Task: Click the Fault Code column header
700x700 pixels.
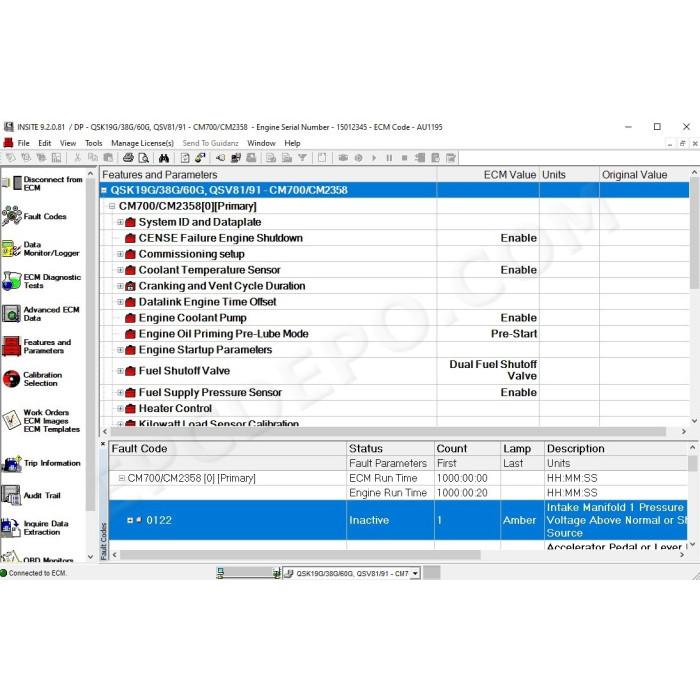Action: pos(228,449)
